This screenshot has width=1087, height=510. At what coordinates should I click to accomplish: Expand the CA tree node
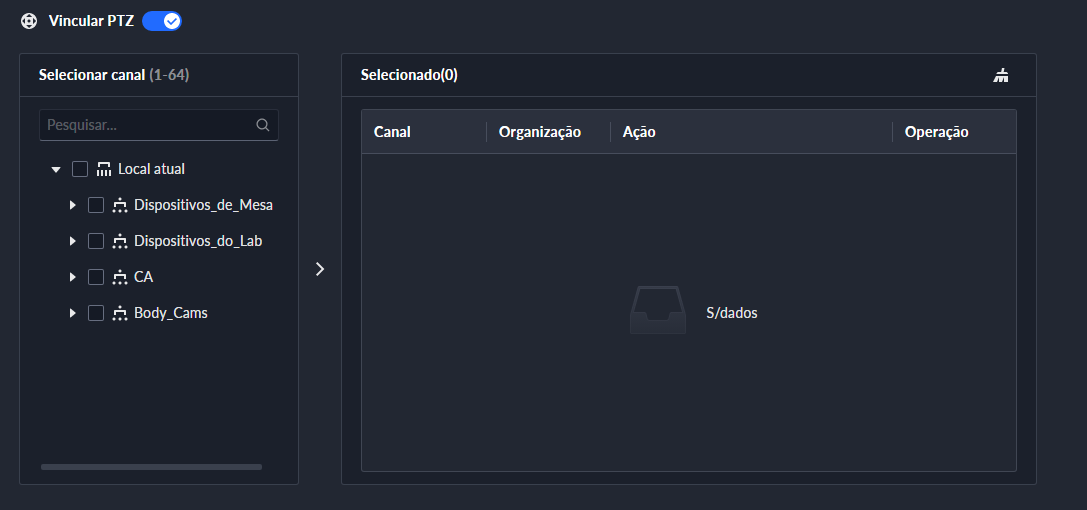72,277
